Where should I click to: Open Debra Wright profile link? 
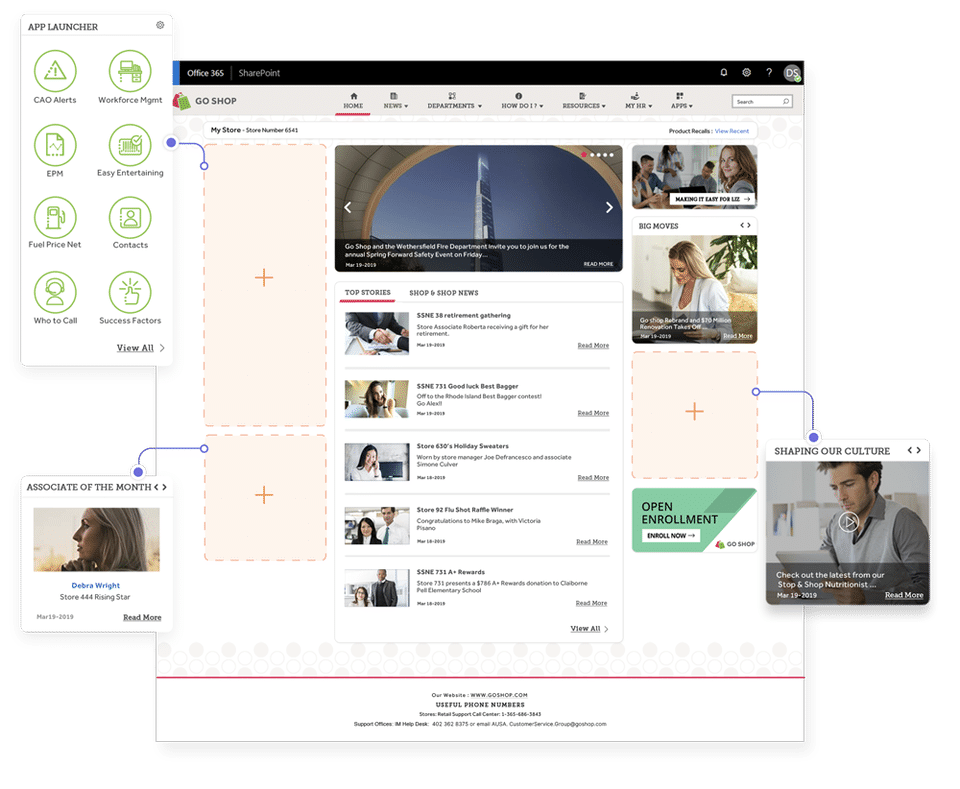96,585
